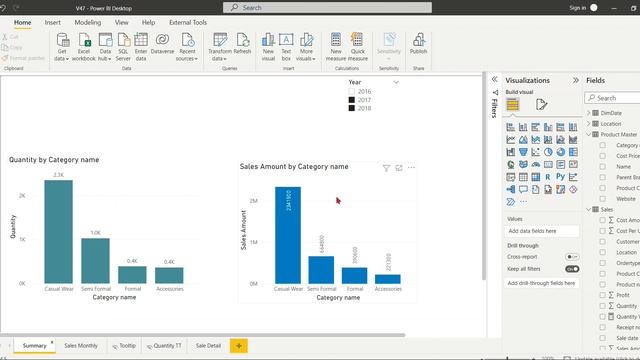640x360 pixels.
Task: Add a new report page
Action: tap(239, 346)
